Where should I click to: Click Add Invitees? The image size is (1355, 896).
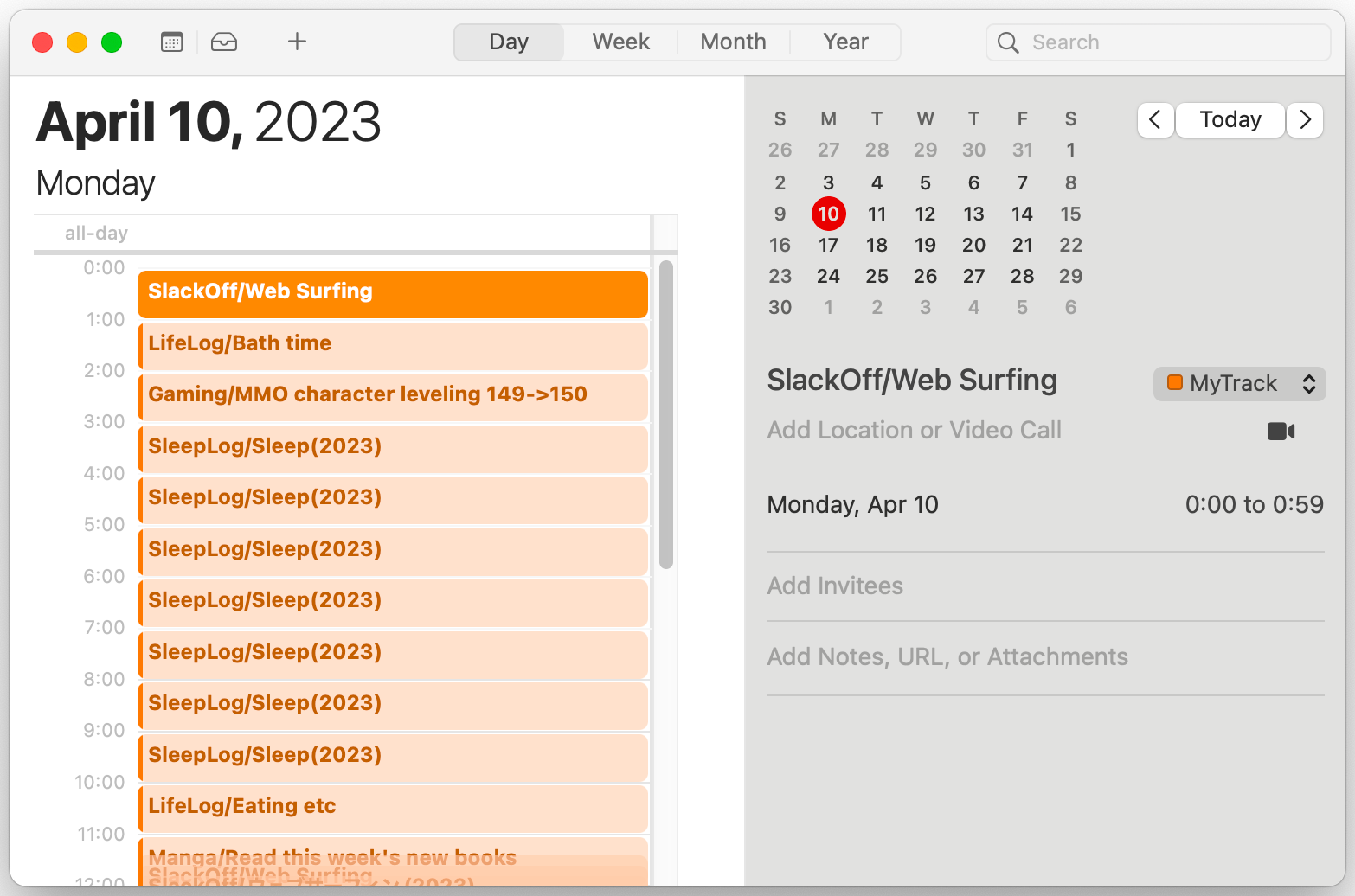click(834, 586)
